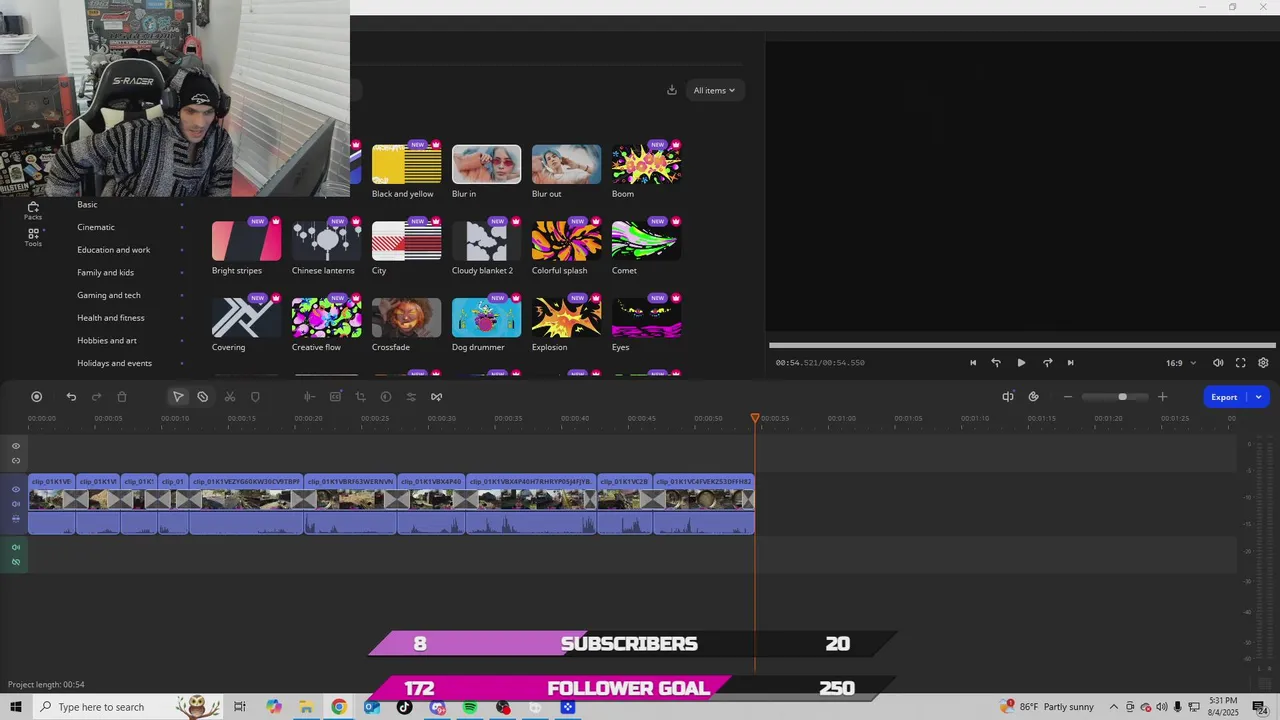Select the Health and fitness category
The width and height of the screenshot is (1280, 720).
tap(111, 318)
